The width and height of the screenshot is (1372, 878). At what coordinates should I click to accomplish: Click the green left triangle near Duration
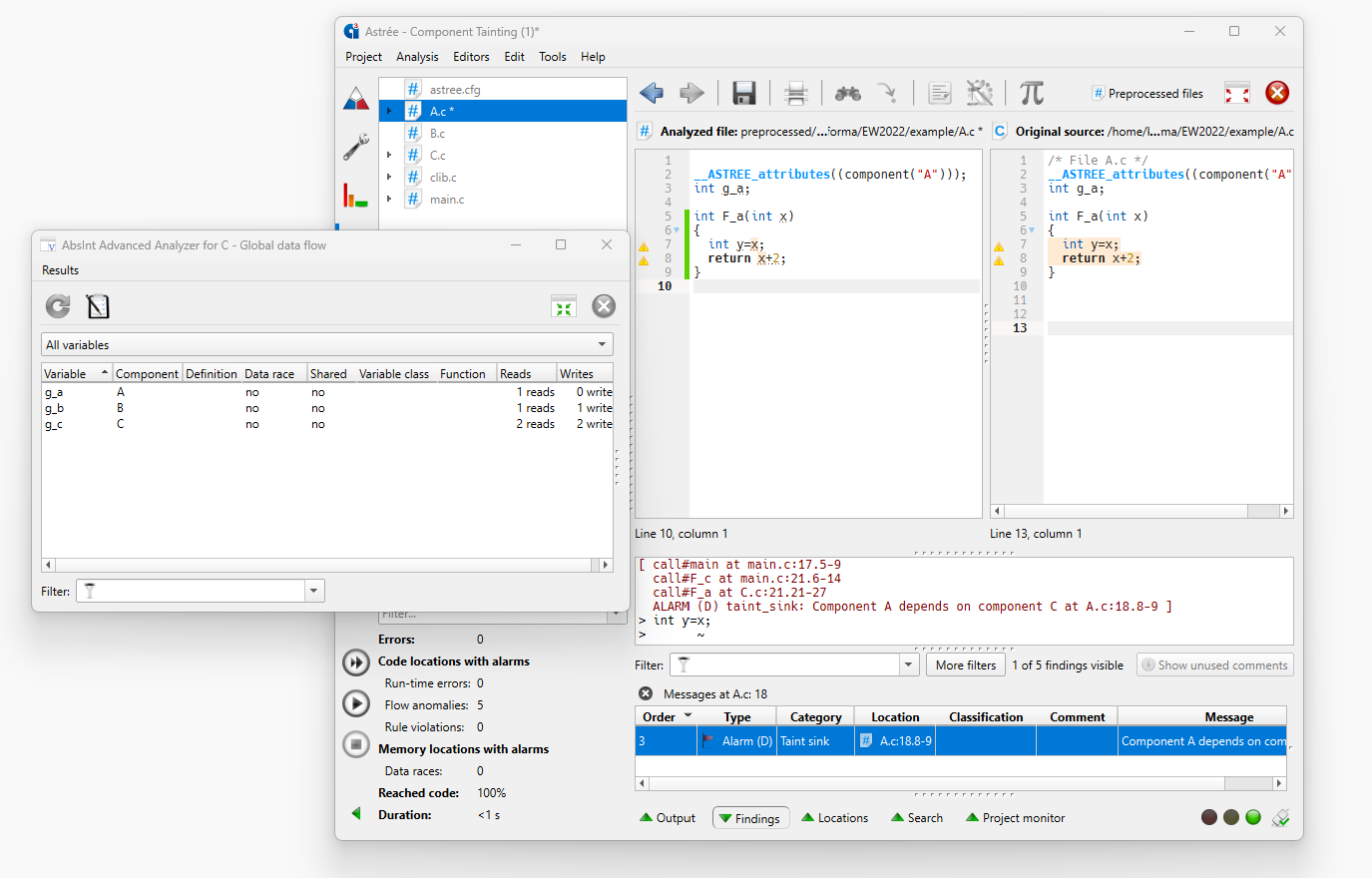(x=356, y=813)
